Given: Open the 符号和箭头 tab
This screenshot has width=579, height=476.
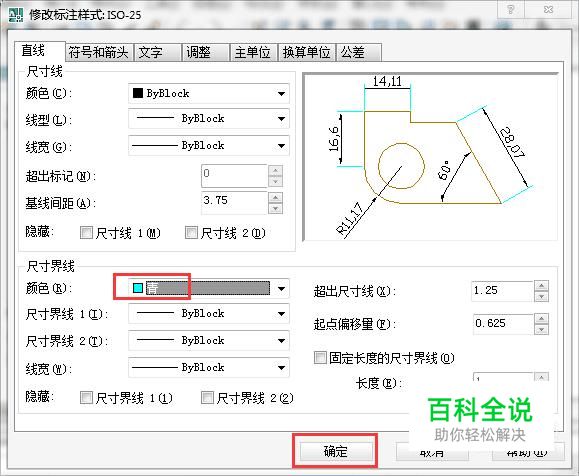Looking at the screenshot, I should (x=99, y=52).
